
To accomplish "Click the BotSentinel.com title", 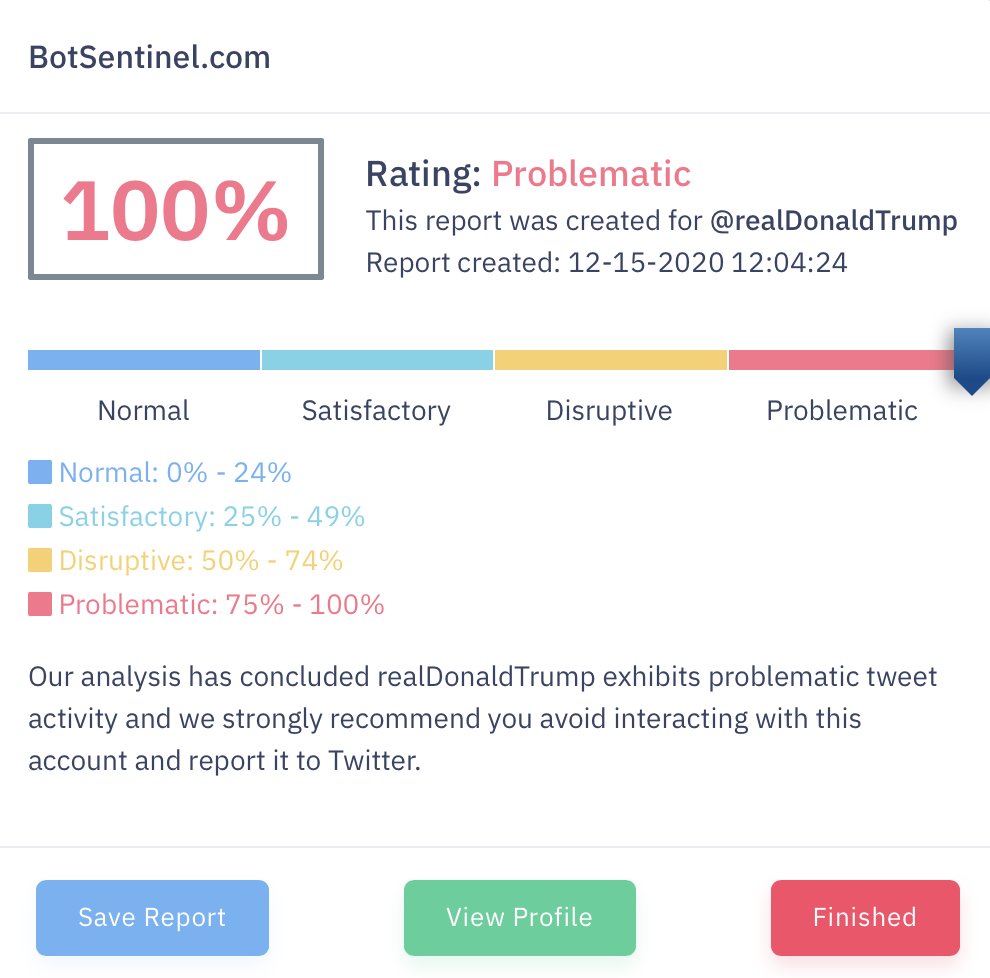I will (150, 57).
